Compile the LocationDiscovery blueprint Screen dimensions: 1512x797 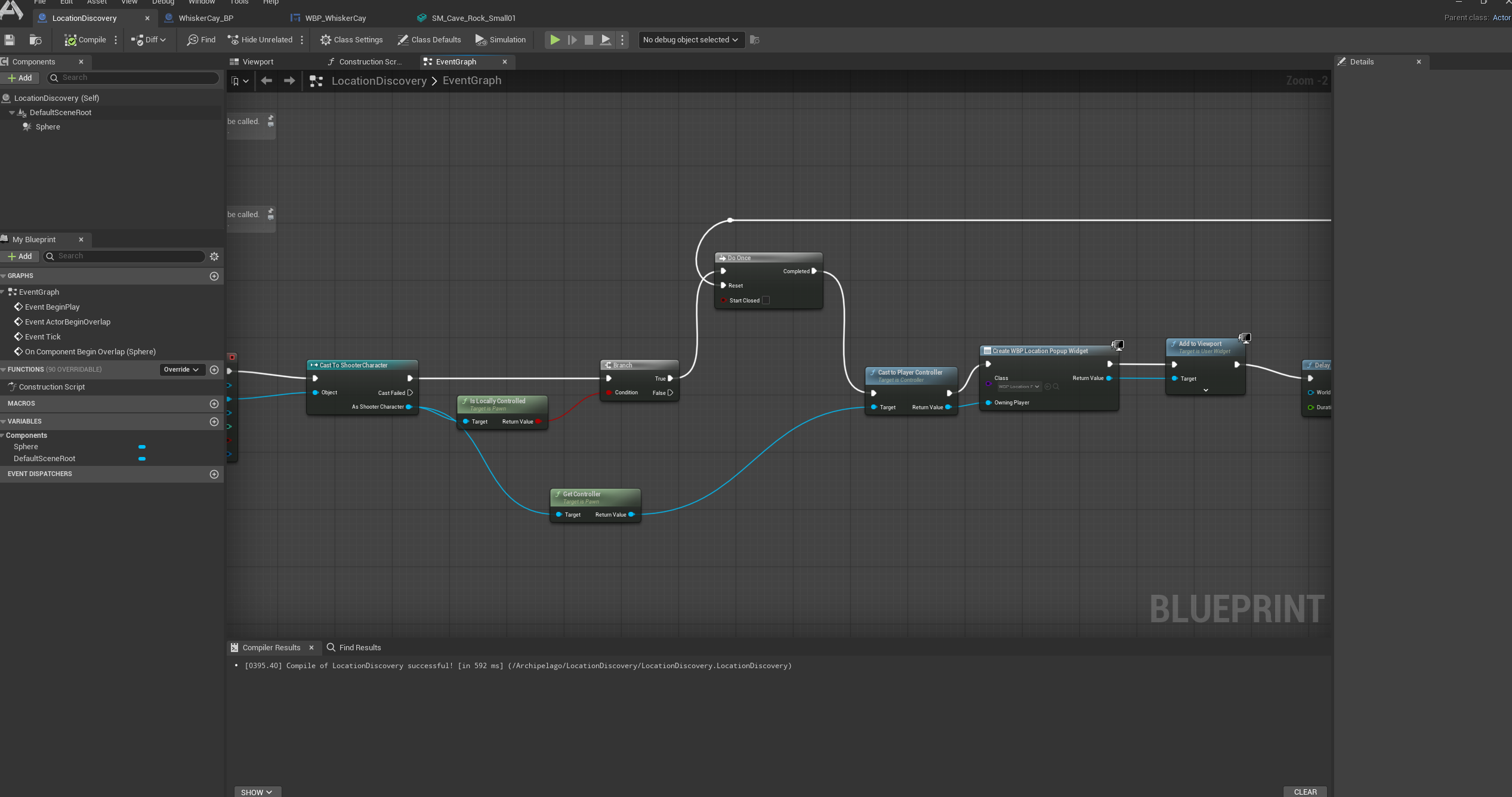pyautogui.click(x=85, y=40)
